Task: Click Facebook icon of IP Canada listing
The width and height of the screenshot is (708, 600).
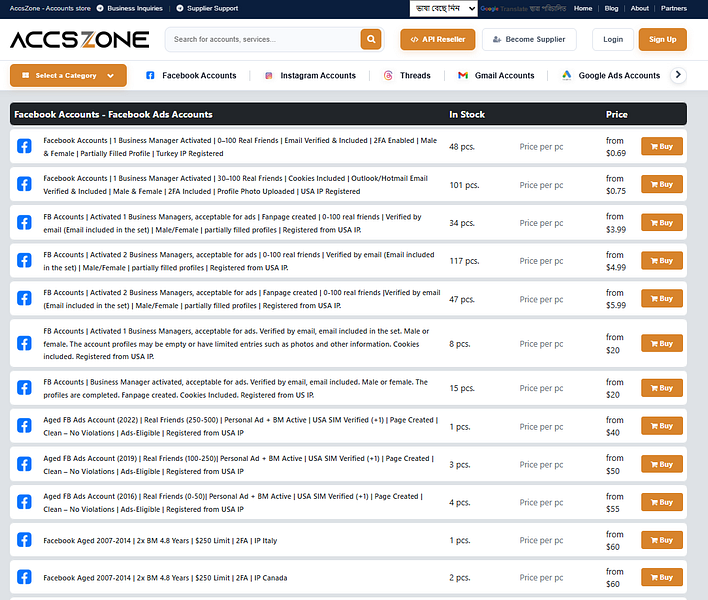Action: click(x=24, y=577)
